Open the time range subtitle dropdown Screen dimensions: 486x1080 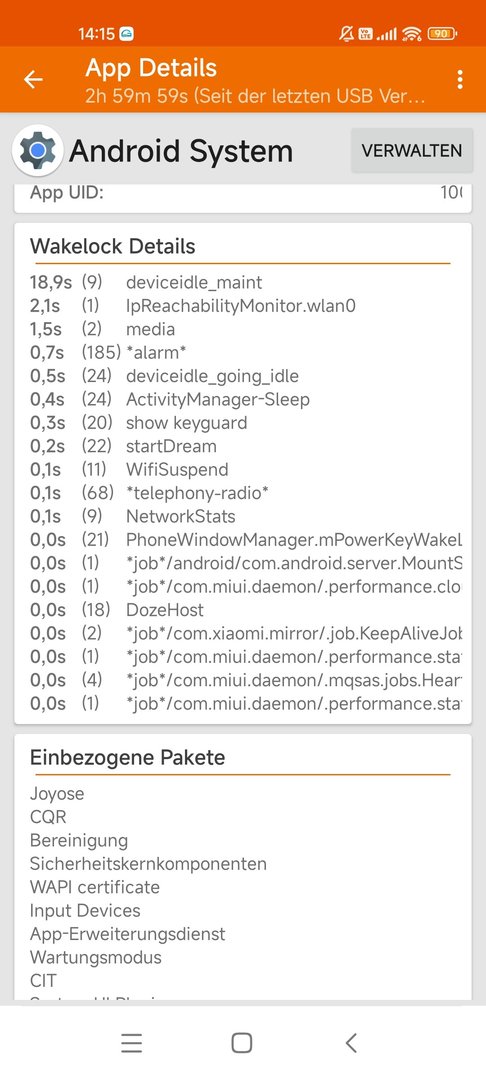coord(255,96)
